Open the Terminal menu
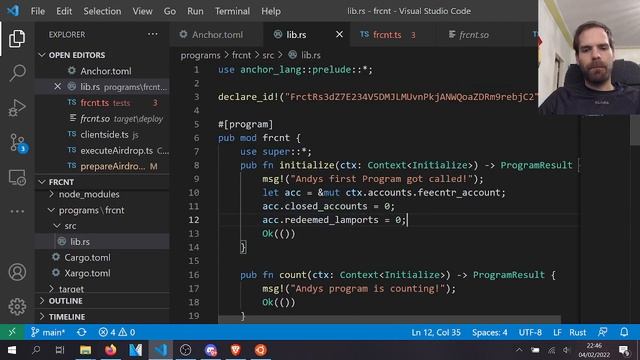This screenshot has width=640, height=360. (232, 11)
